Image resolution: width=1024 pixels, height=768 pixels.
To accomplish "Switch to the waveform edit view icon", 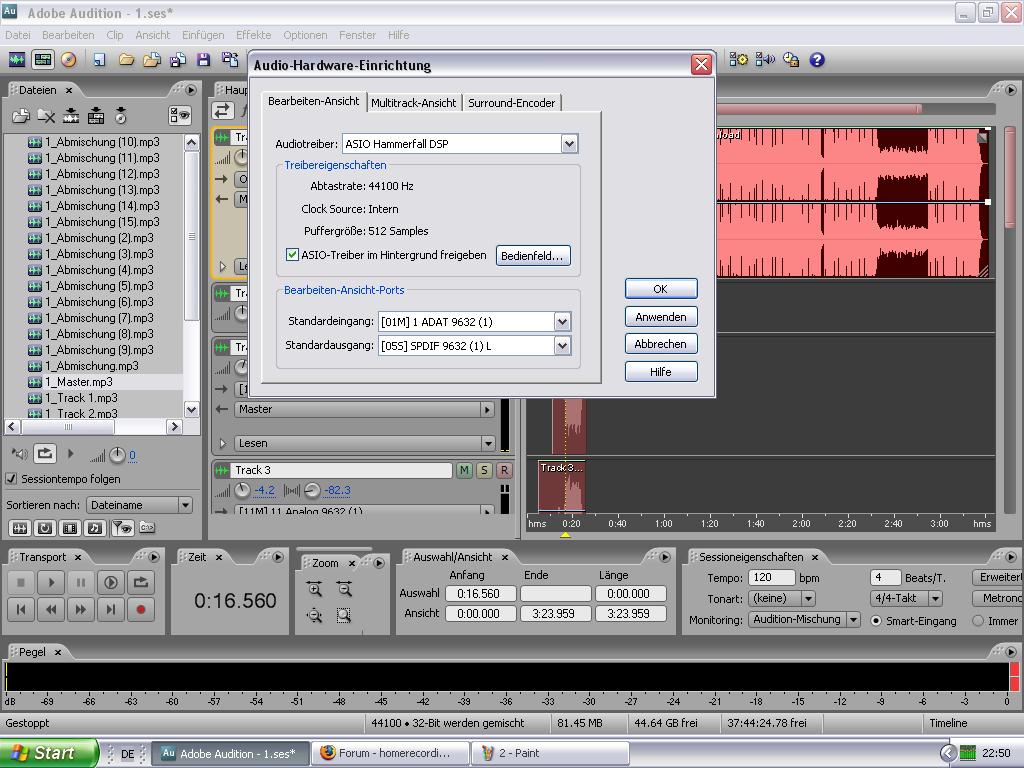I will 17,60.
